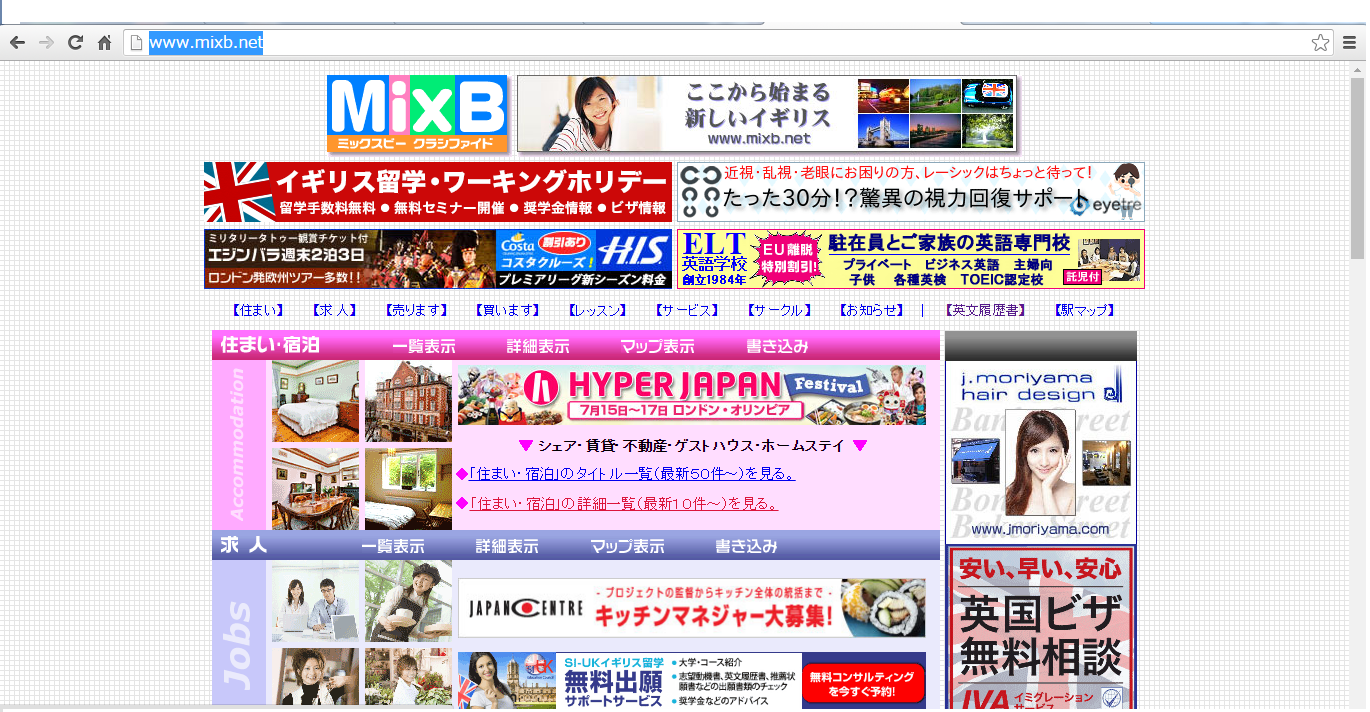Click the 住まい・宿泊 section heading
The image size is (1370, 712).
[x=270, y=345]
